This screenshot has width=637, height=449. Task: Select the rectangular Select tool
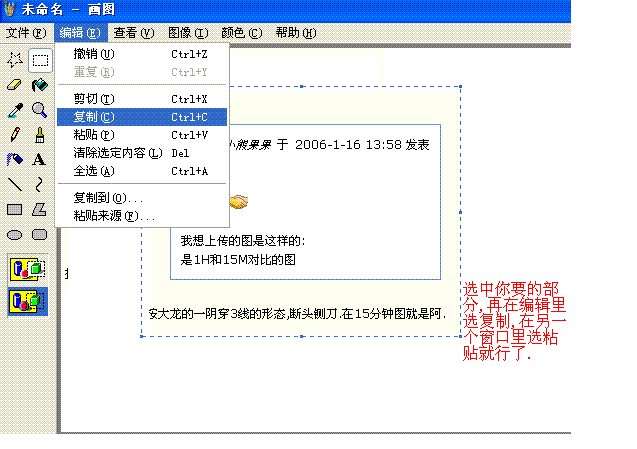40,60
